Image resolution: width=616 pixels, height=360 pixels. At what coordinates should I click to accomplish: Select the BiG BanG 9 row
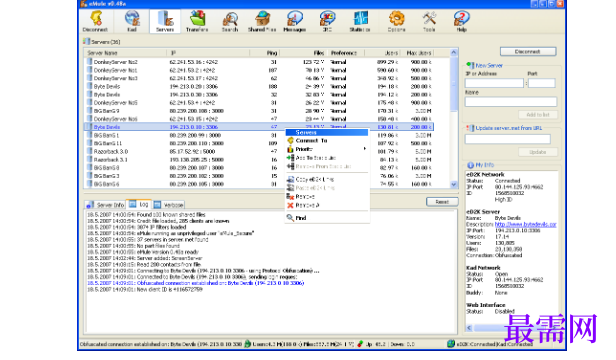[x=258, y=111]
